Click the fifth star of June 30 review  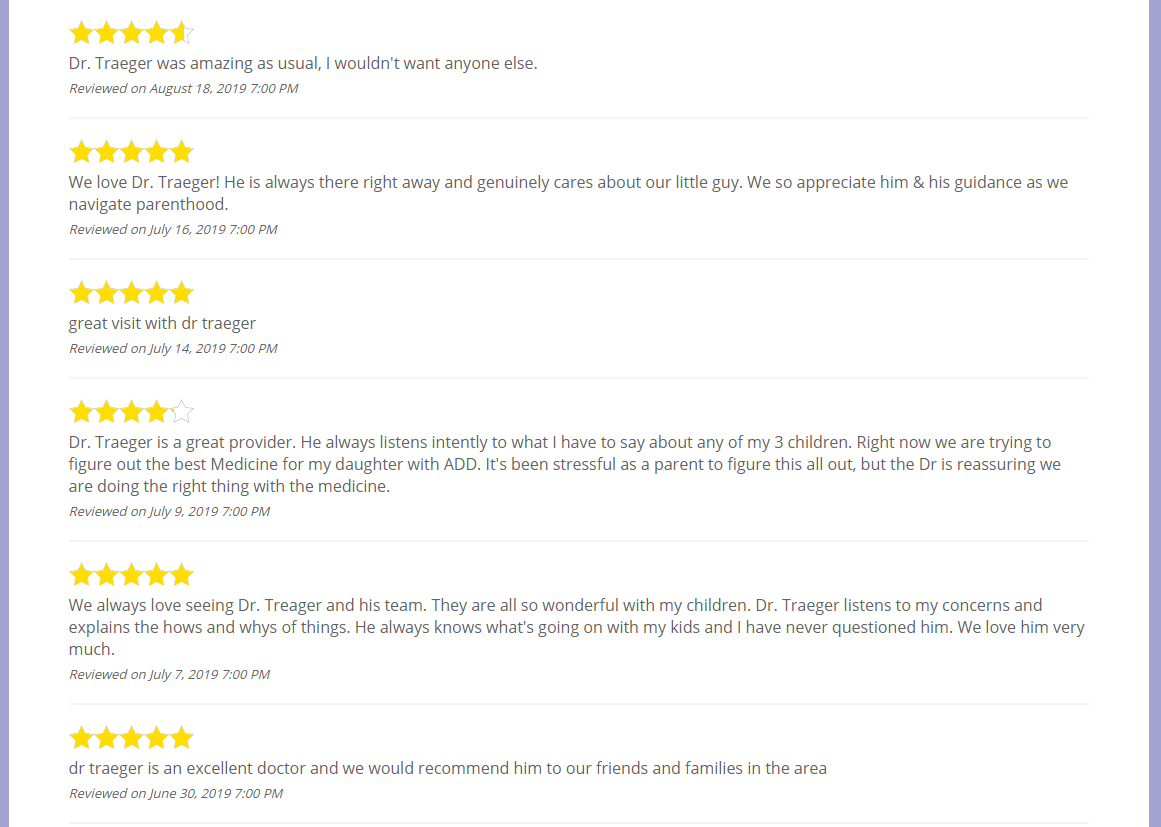[x=181, y=737]
